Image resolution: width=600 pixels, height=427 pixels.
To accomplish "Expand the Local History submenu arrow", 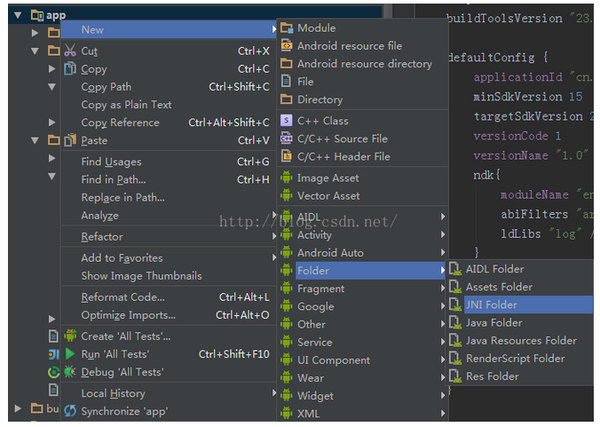I will [274, 393].
